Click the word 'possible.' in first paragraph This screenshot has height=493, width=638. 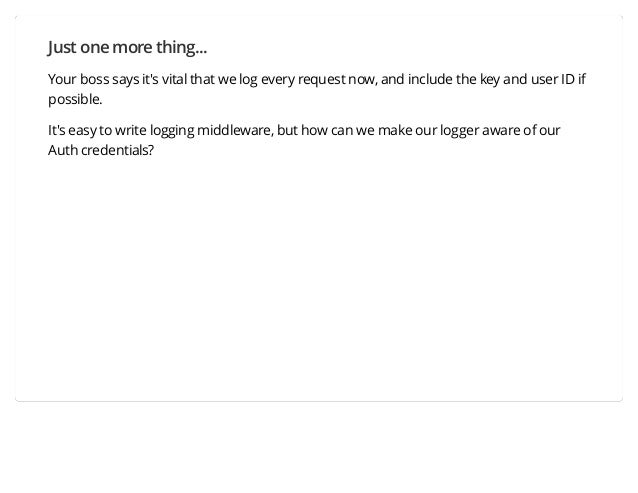pos(75,100)
